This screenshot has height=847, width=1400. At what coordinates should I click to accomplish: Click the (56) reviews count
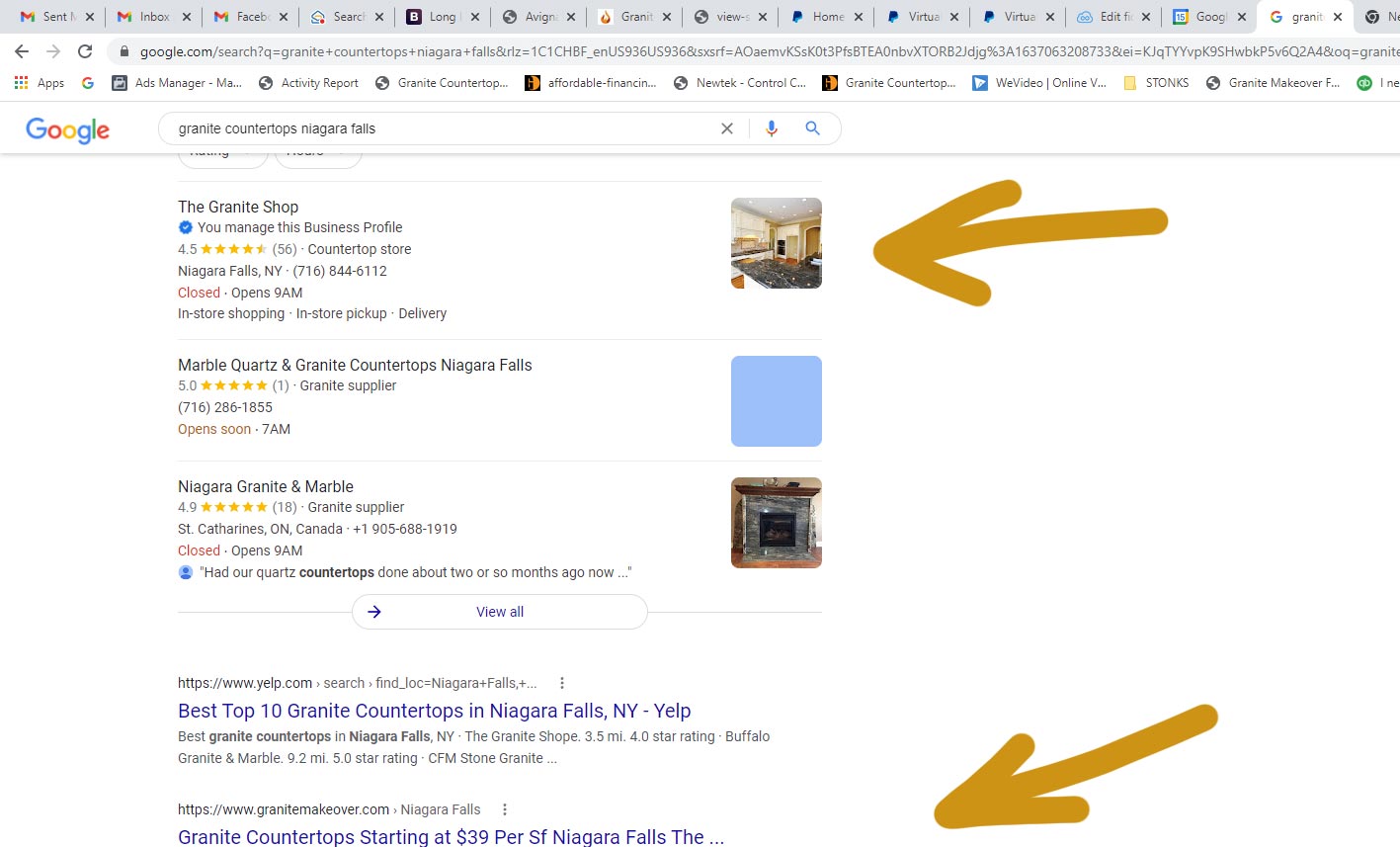coord(285,249)
